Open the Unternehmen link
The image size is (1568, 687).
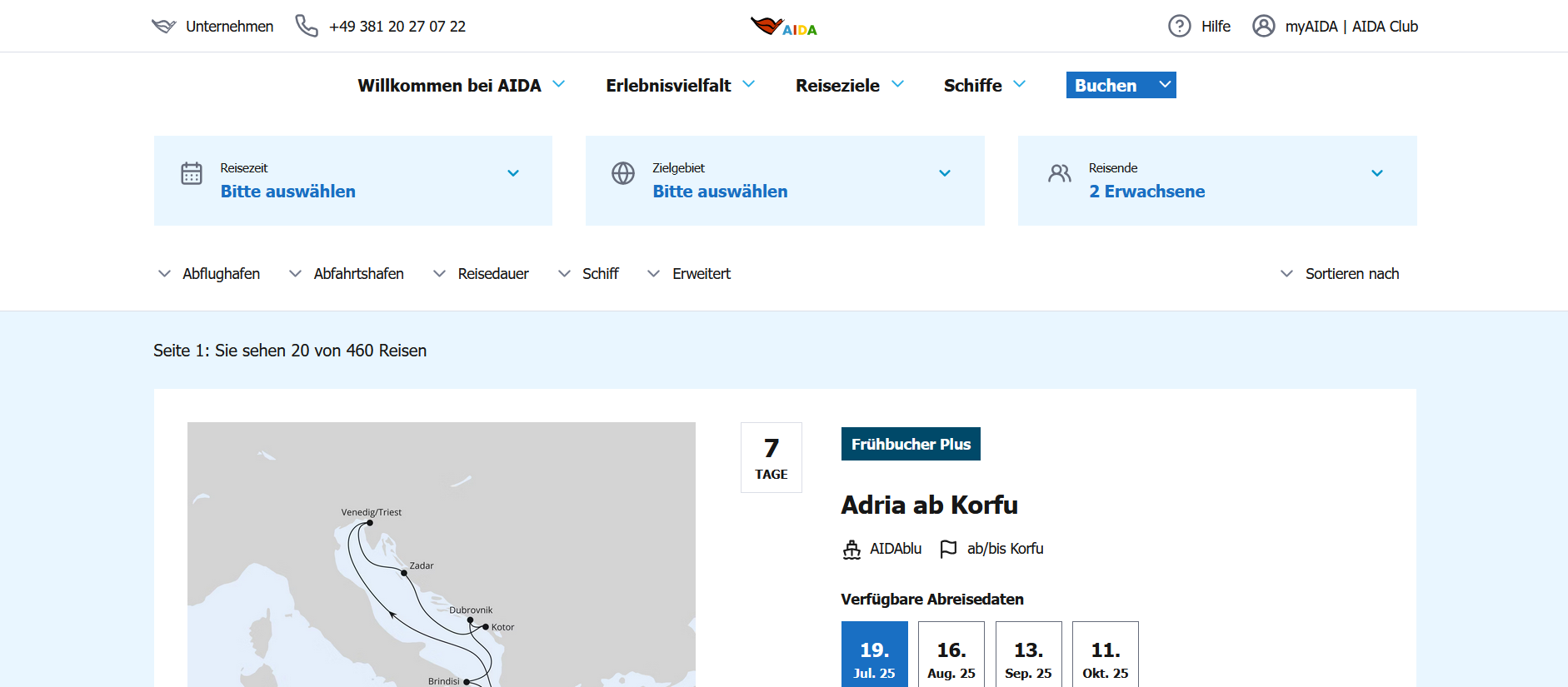coord(229,27)
